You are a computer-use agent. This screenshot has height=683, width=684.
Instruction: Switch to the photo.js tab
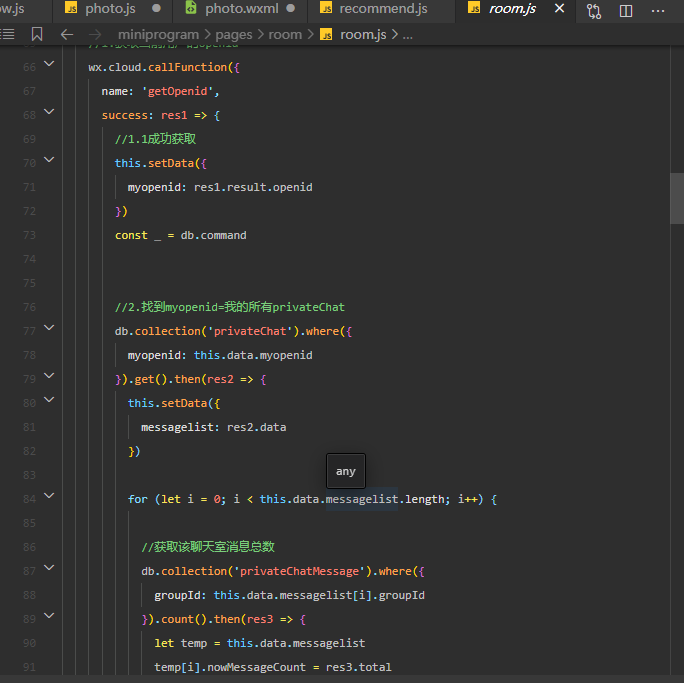point(109,9)
